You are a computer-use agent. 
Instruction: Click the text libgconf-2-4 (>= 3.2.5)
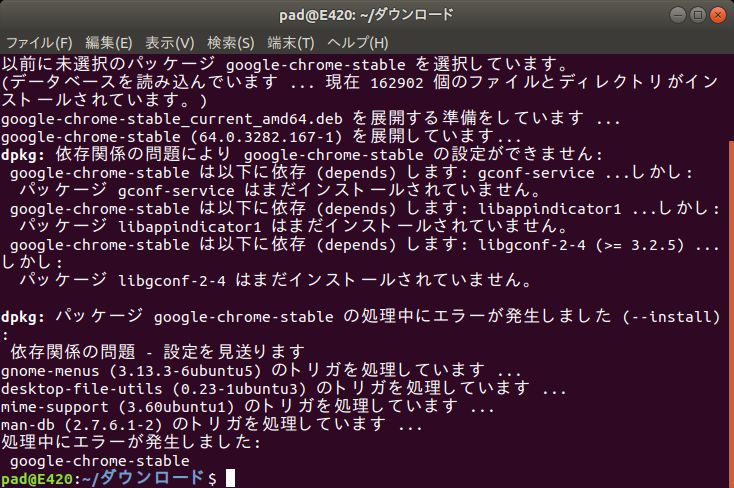581,245
